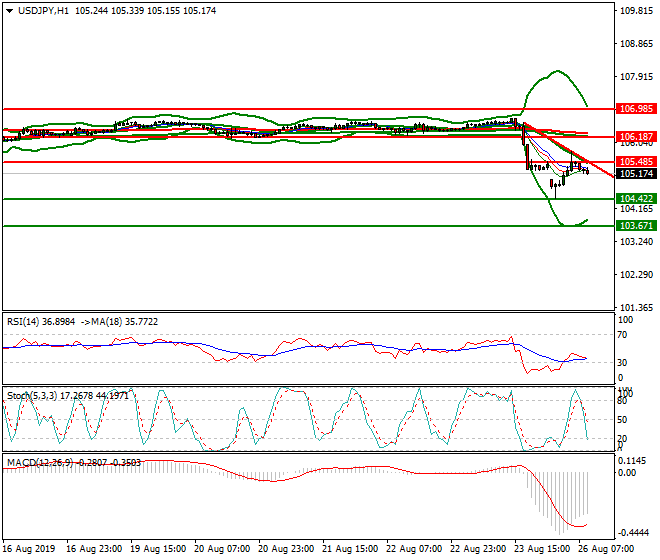Click the 103.671 green support level label
This screenshot has height=560, width=660.
coord(636,226)
